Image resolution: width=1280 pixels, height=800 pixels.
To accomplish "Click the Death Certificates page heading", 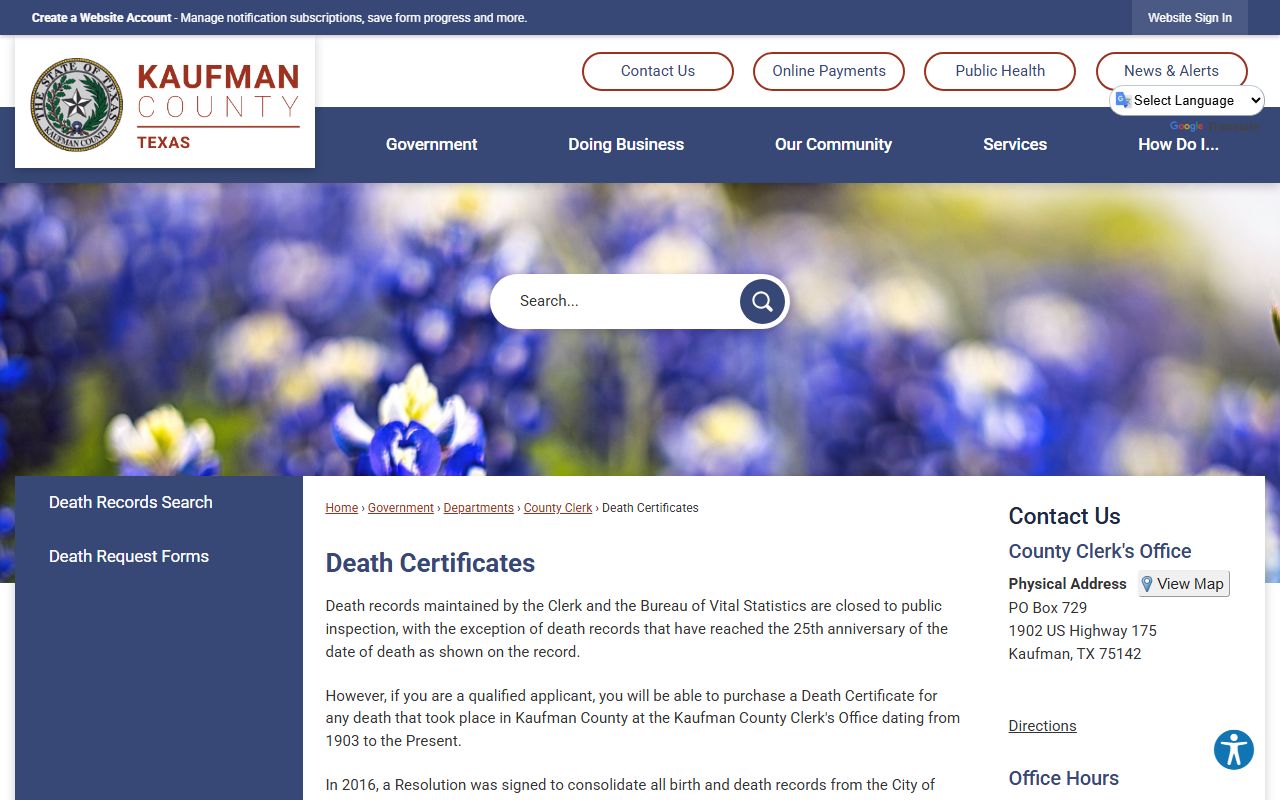I will pos(430,563).
